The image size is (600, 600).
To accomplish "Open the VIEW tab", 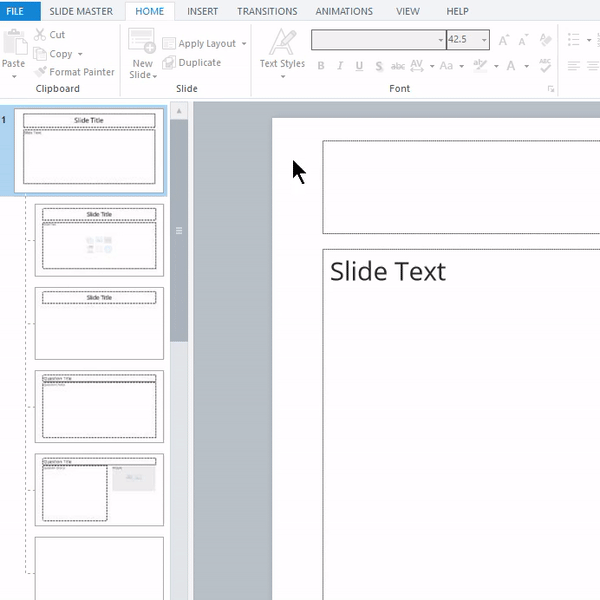I will click(408, 11).
